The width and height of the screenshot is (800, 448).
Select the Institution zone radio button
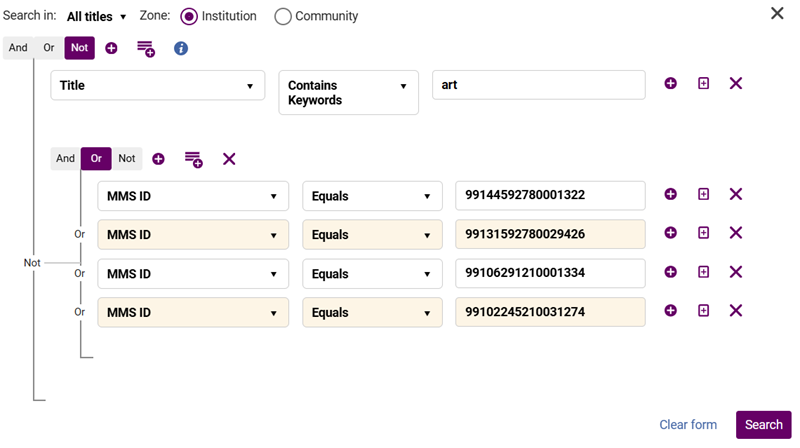pos(189,16)
